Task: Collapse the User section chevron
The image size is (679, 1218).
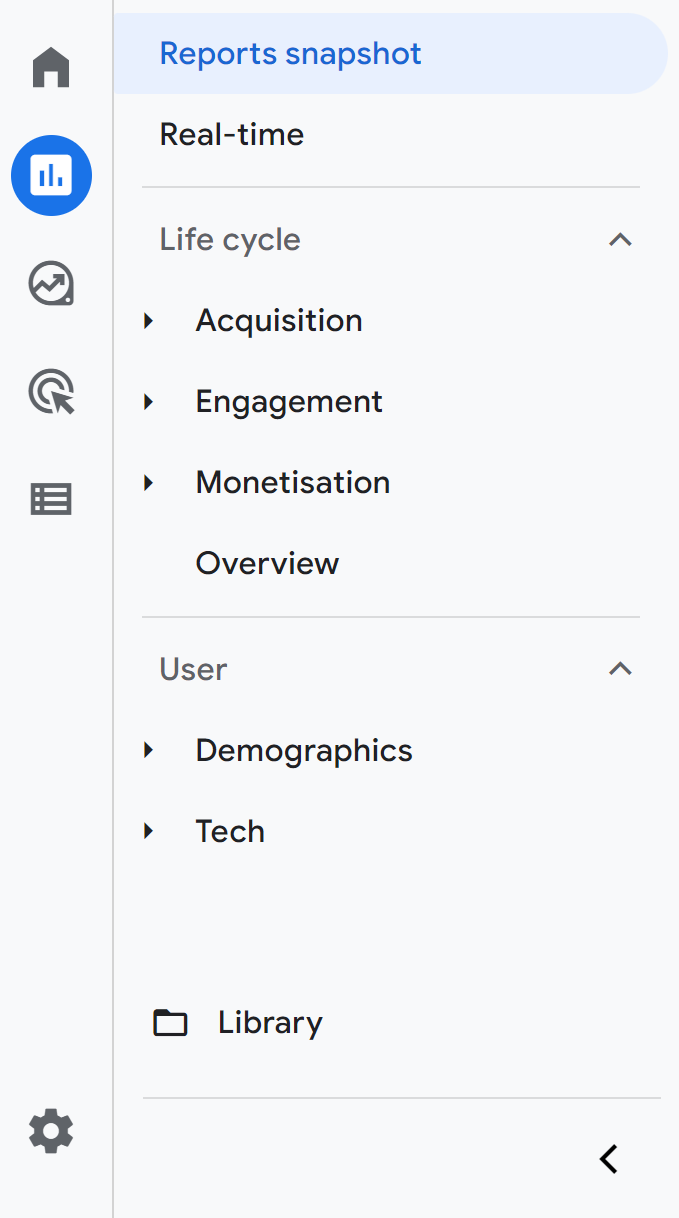Action: click(620, 669)
